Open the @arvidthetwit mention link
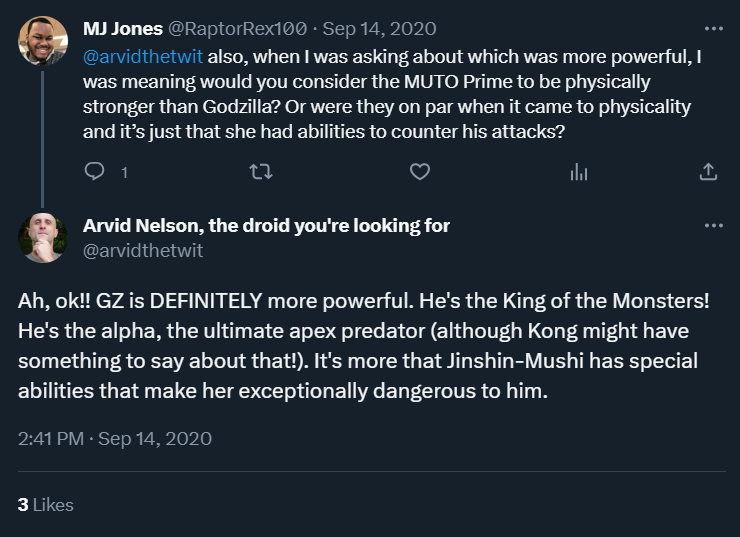740x537 pixels. tap(143, 58)
